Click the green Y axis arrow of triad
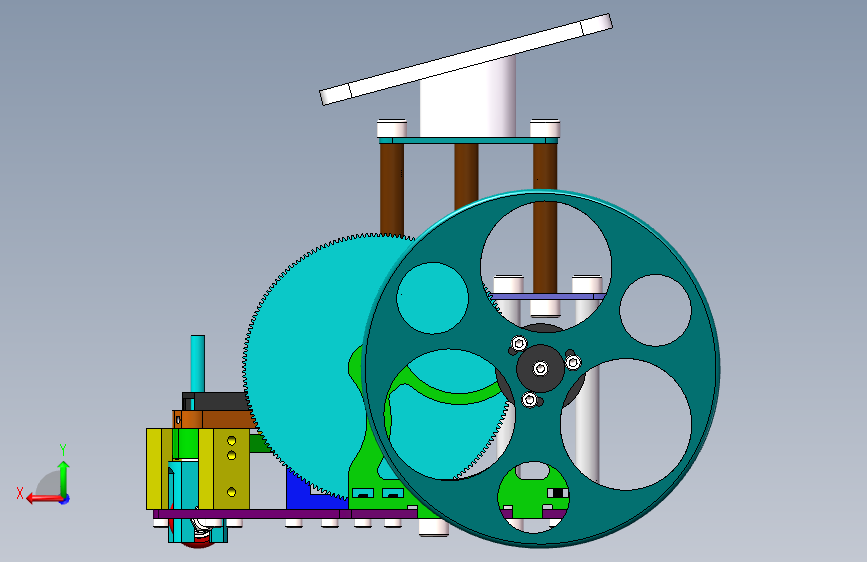Screen dimensions: 867x562 click(64, 477)
